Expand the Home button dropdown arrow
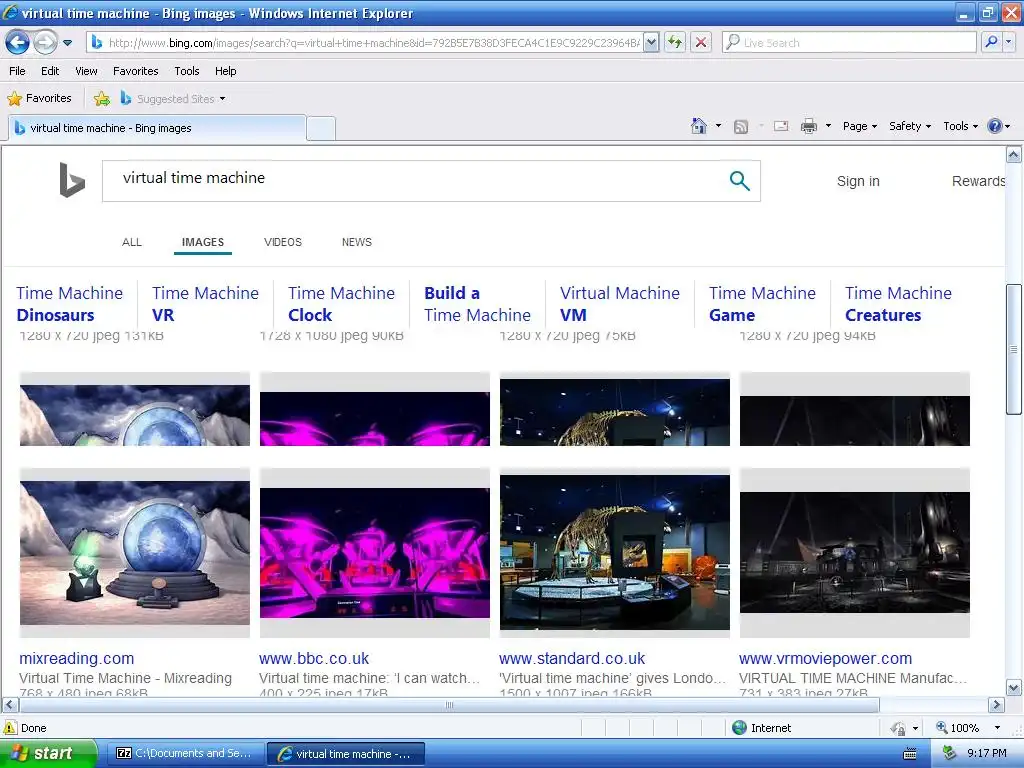 coord(718,126)
